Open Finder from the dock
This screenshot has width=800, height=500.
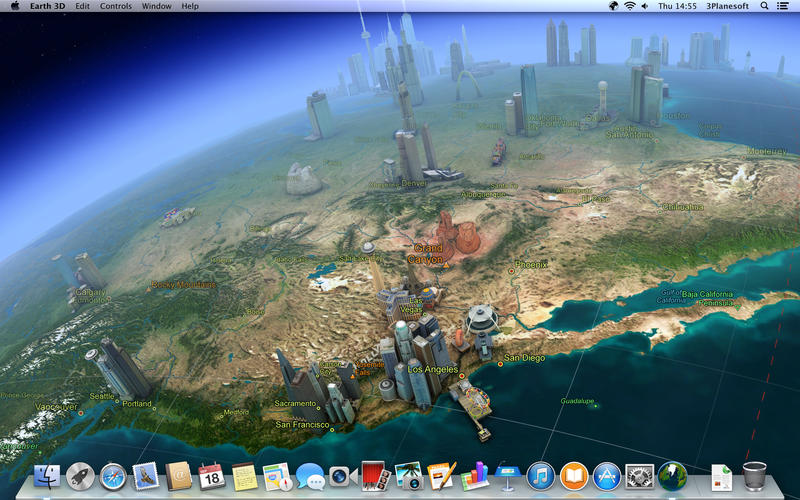coord(47,477)
